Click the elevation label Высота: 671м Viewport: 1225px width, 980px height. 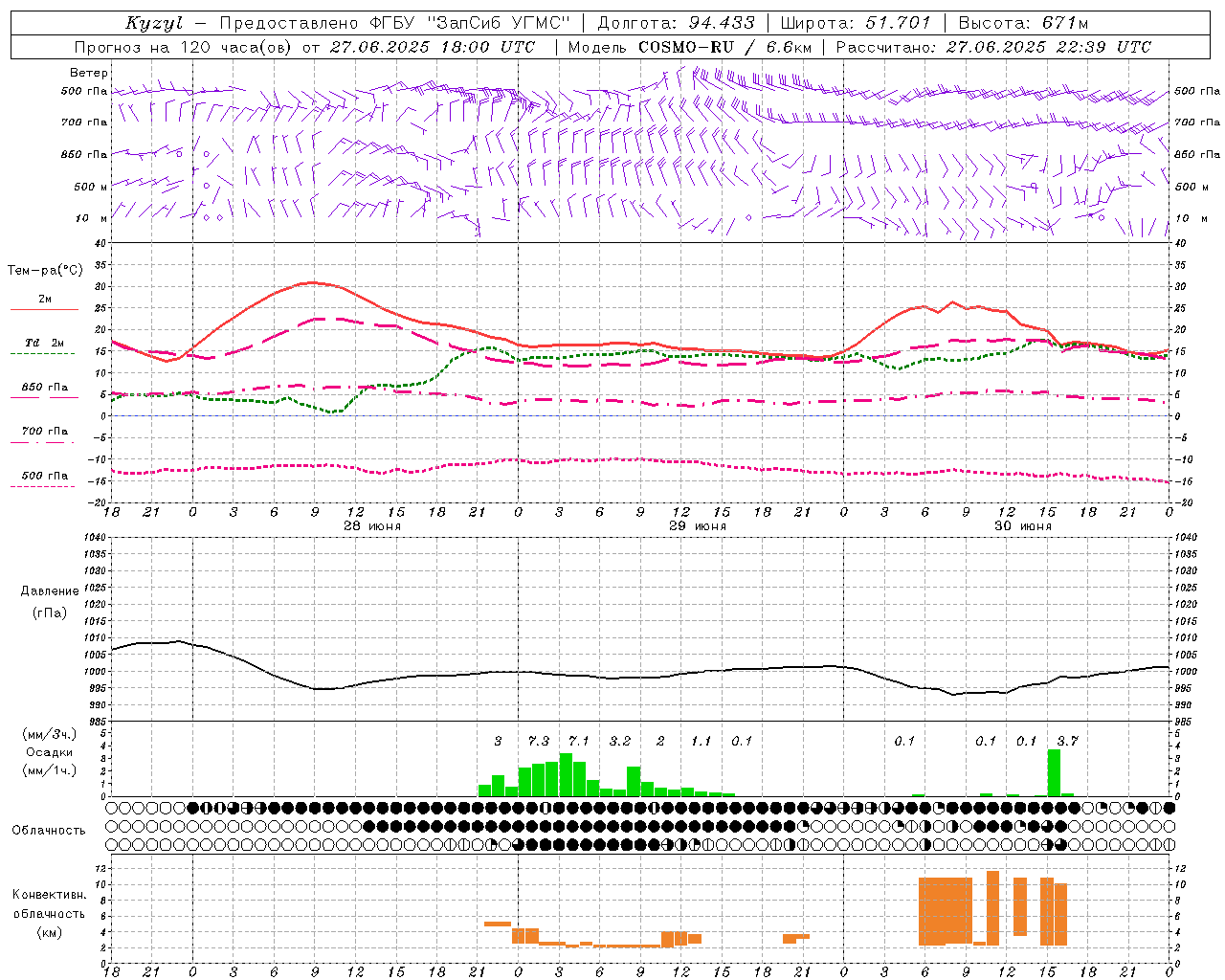pos(1023,23)
